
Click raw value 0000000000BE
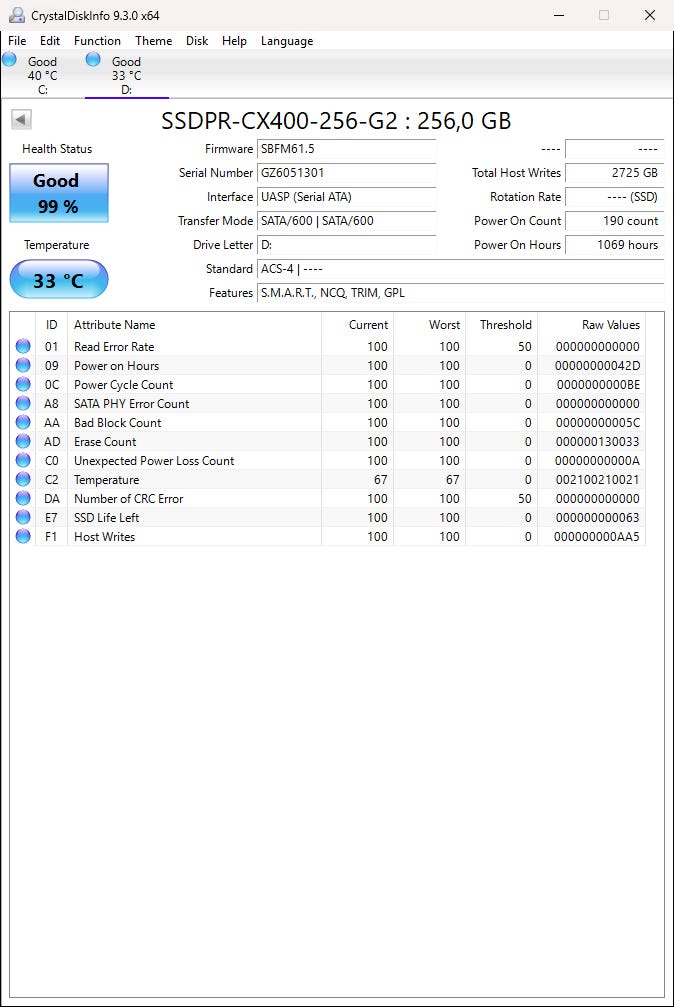tap(598, 385)
